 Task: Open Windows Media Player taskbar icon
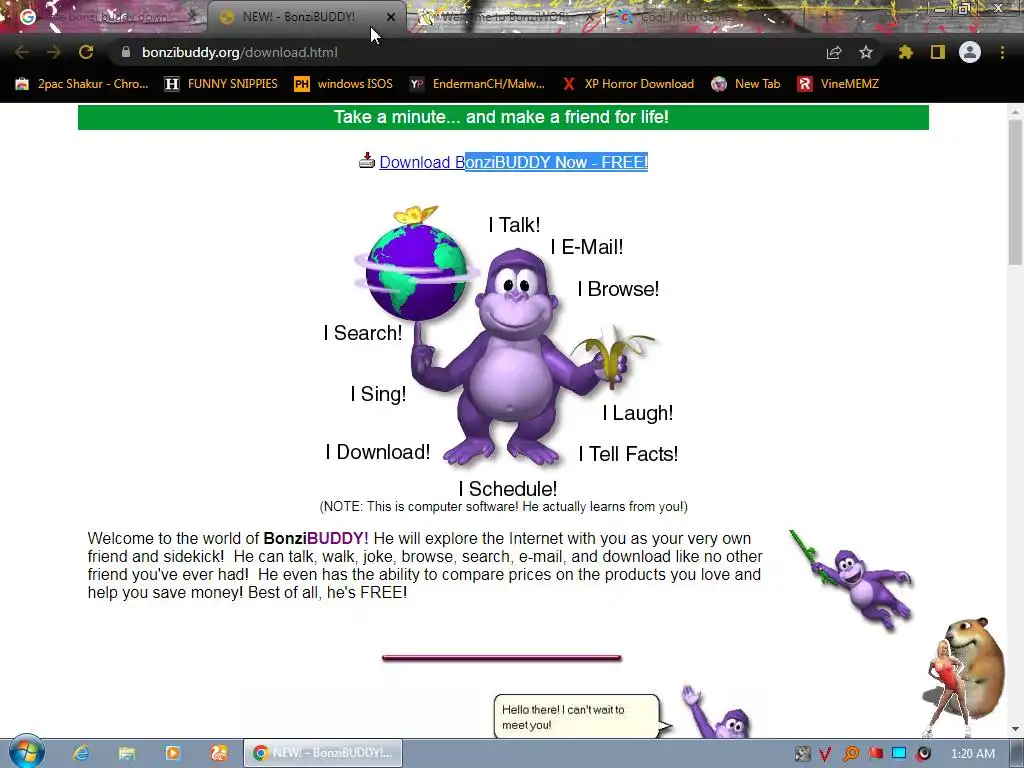[x=172, y=753]
